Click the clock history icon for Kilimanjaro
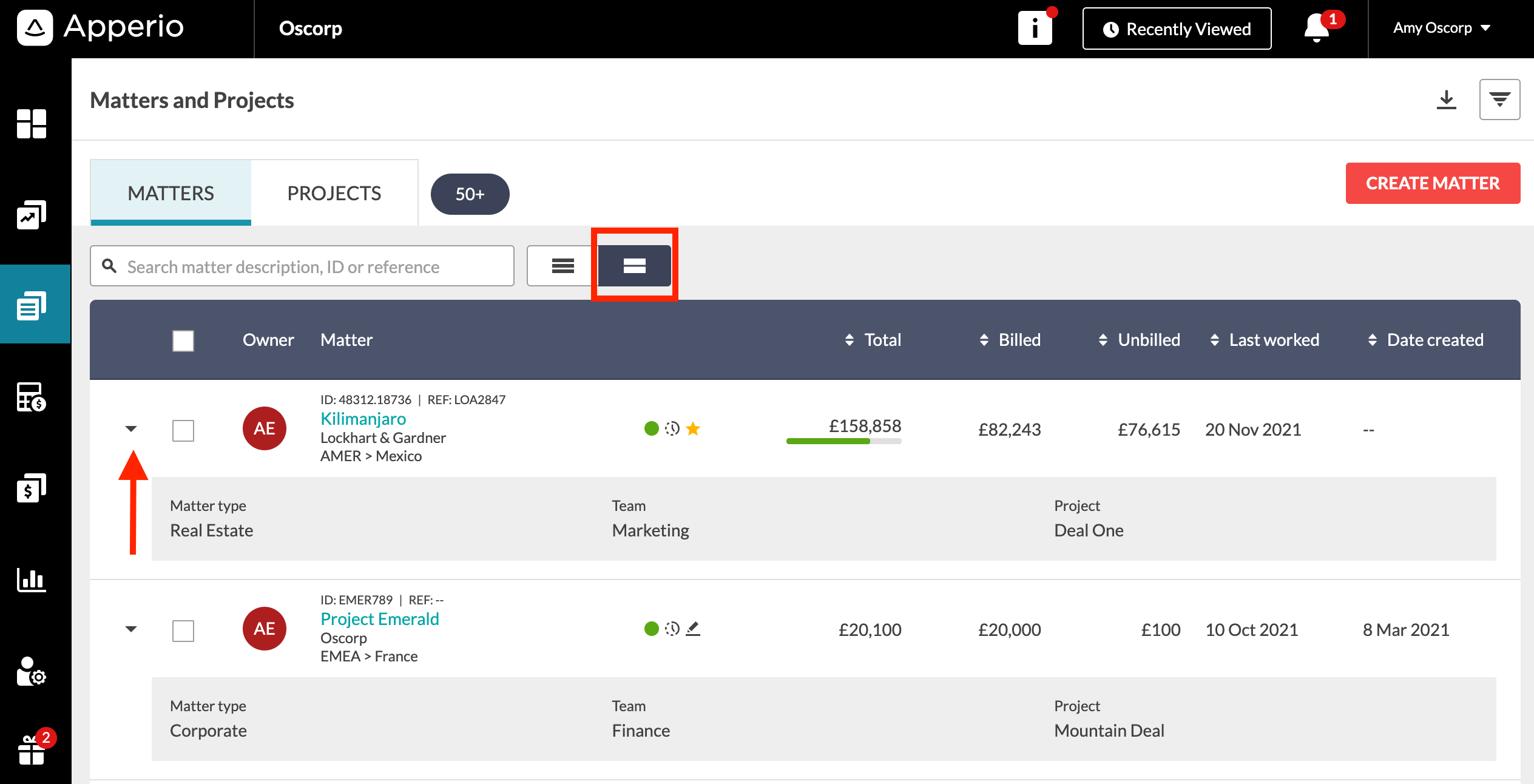The width and height of the screenshot is (1534, 784). point(672,428)
